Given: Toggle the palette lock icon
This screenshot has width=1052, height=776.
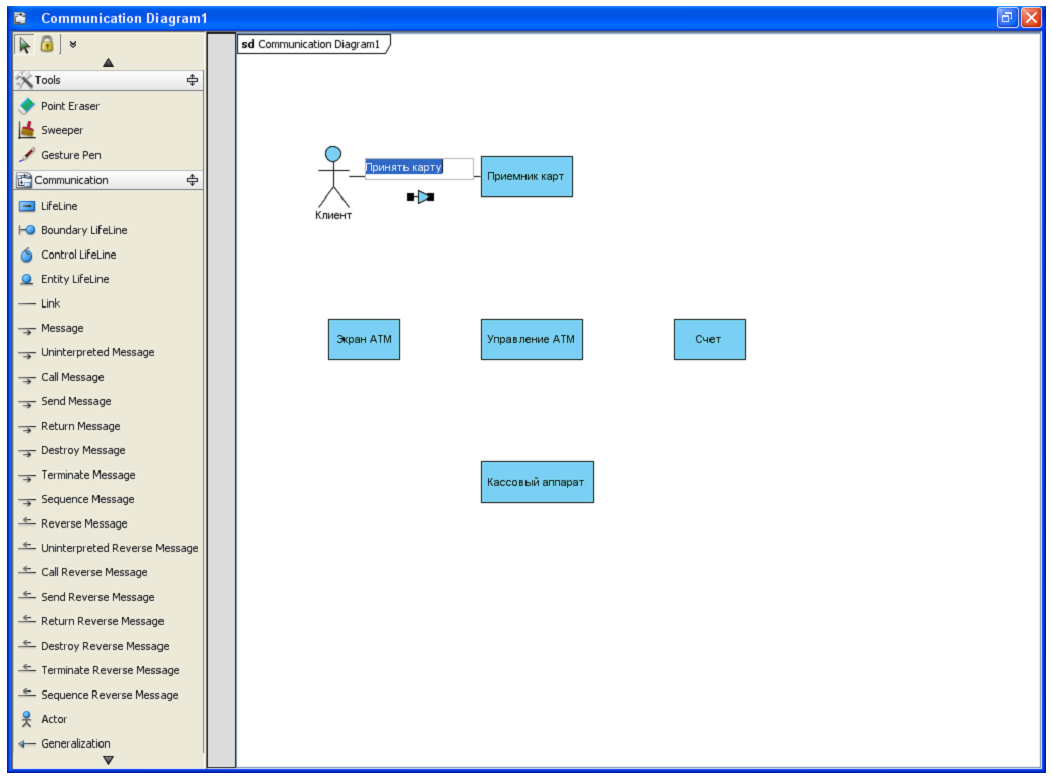Looking at the screenshot, I should (x=47, y=44).
